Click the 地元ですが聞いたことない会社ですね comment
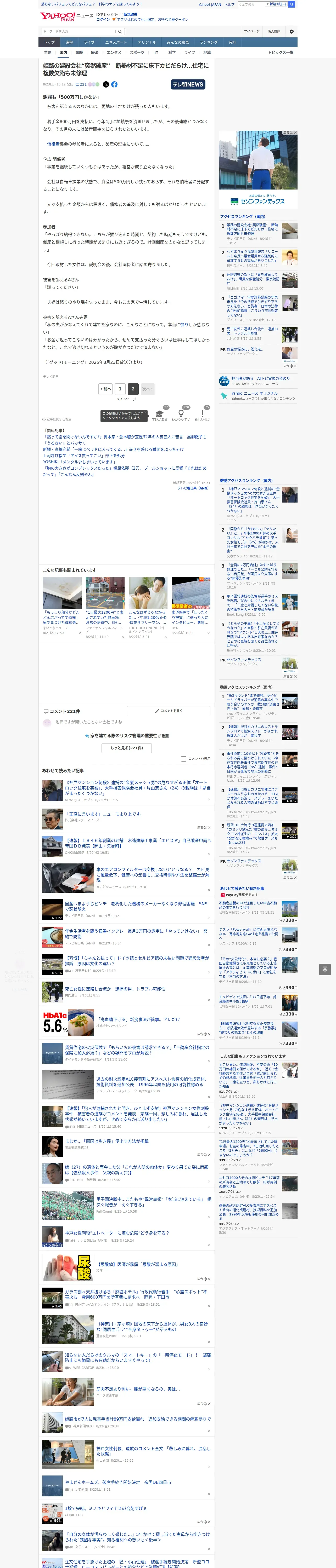The height and width of the screenshot is (1568, 336). click(x=88, y=722)
